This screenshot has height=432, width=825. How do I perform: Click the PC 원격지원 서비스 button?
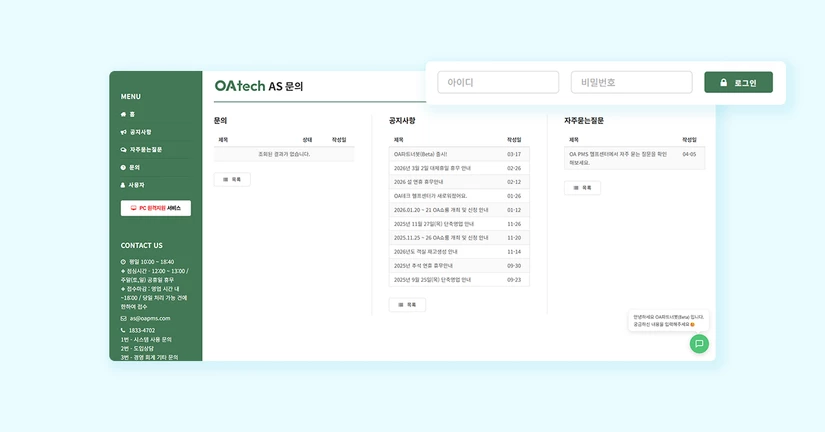tap(156, 208)
